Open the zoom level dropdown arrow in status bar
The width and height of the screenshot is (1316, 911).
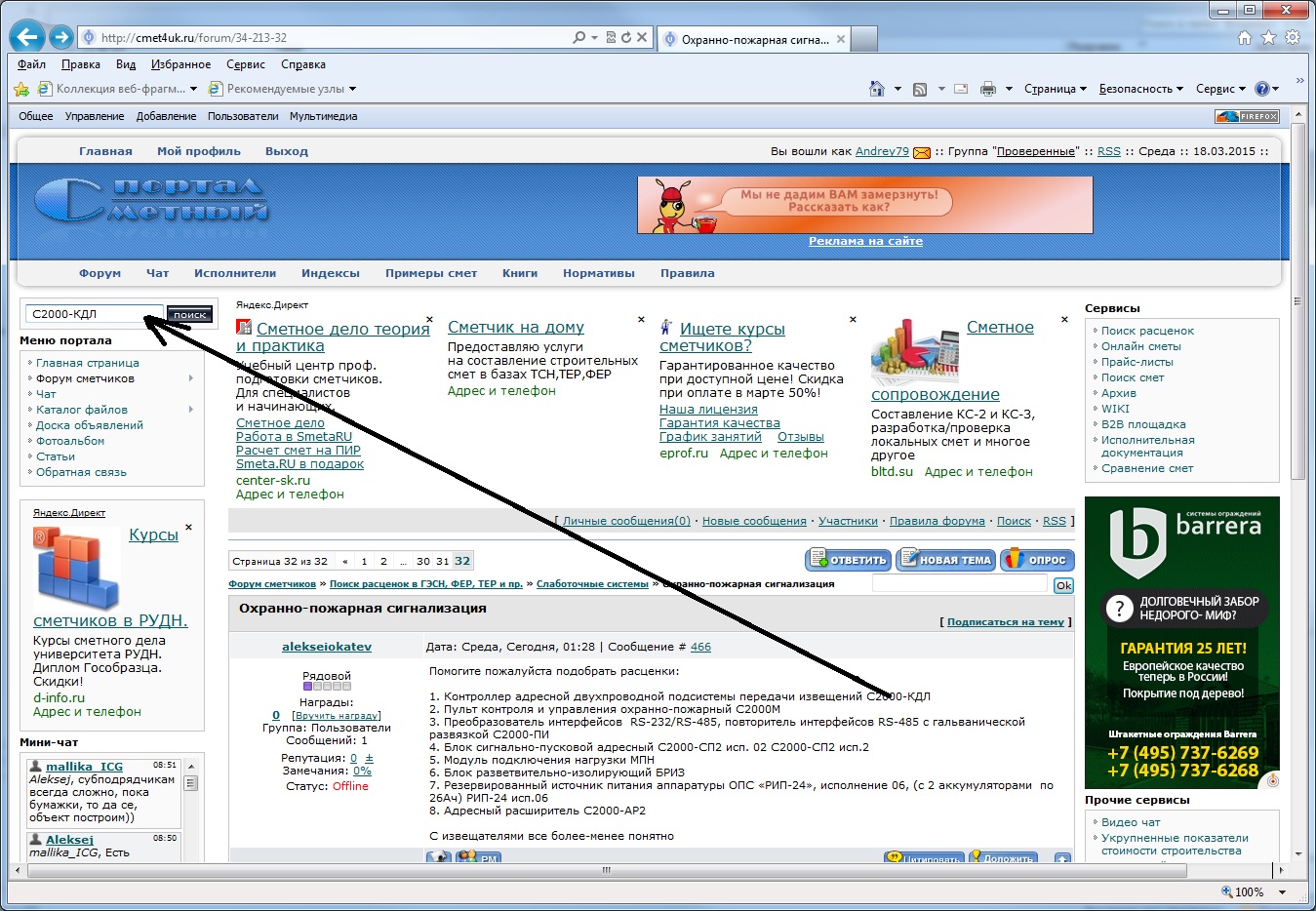(1282, 891)
